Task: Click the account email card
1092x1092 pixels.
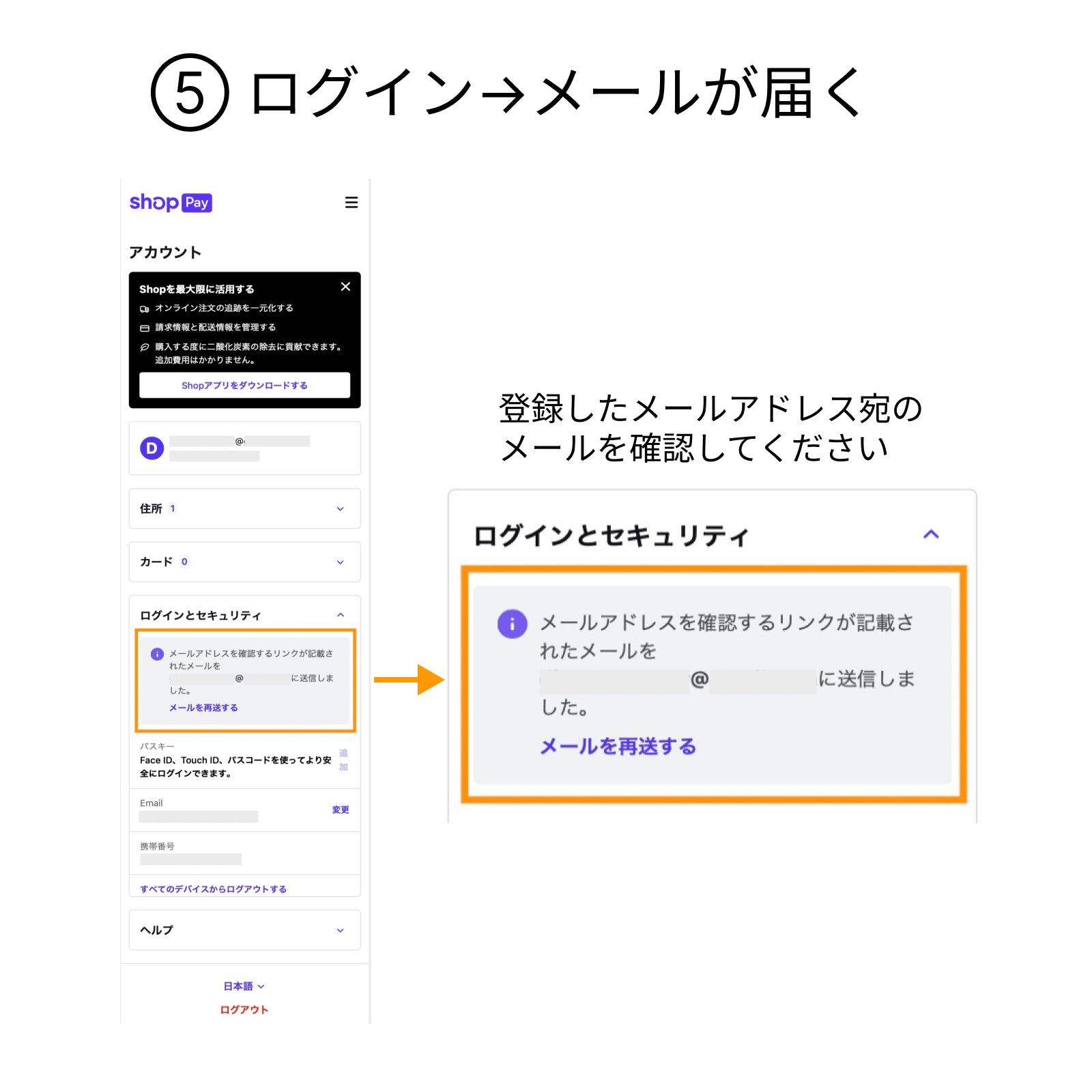Action: point(244,448)
